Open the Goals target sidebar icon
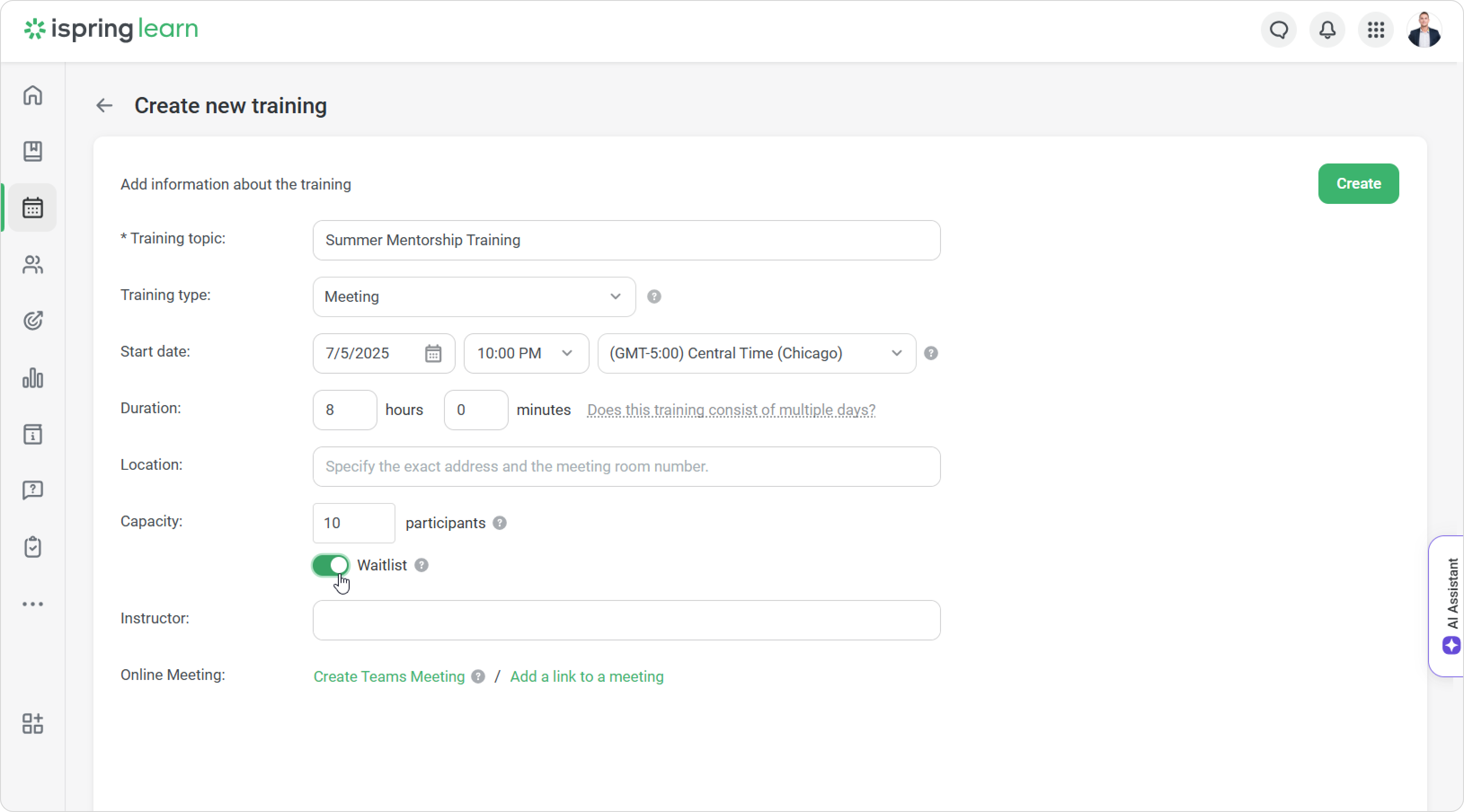Screen dimensions: 1464x812 click(x=32, y=321)
